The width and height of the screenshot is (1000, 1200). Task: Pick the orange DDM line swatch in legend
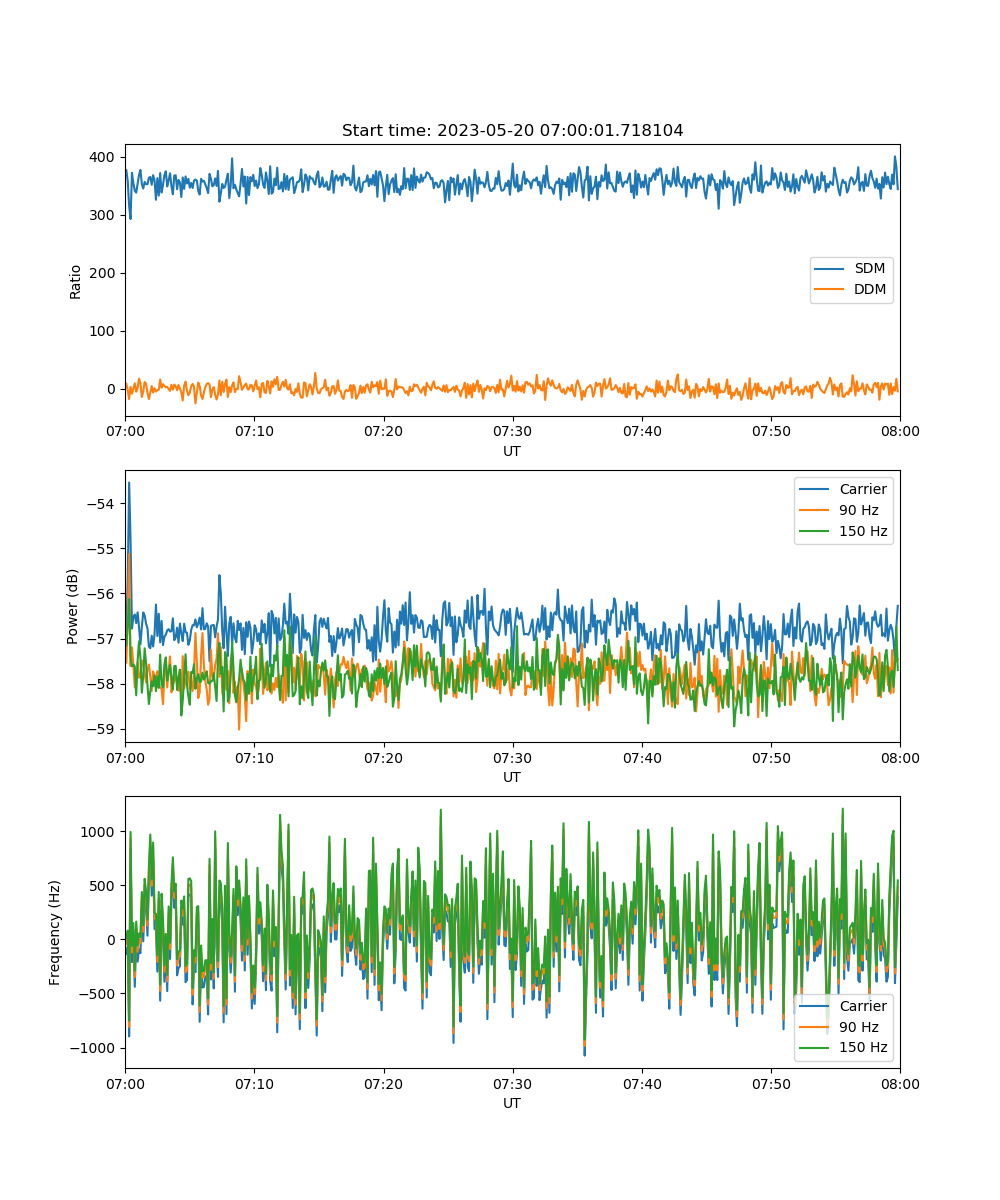point(831,290)
